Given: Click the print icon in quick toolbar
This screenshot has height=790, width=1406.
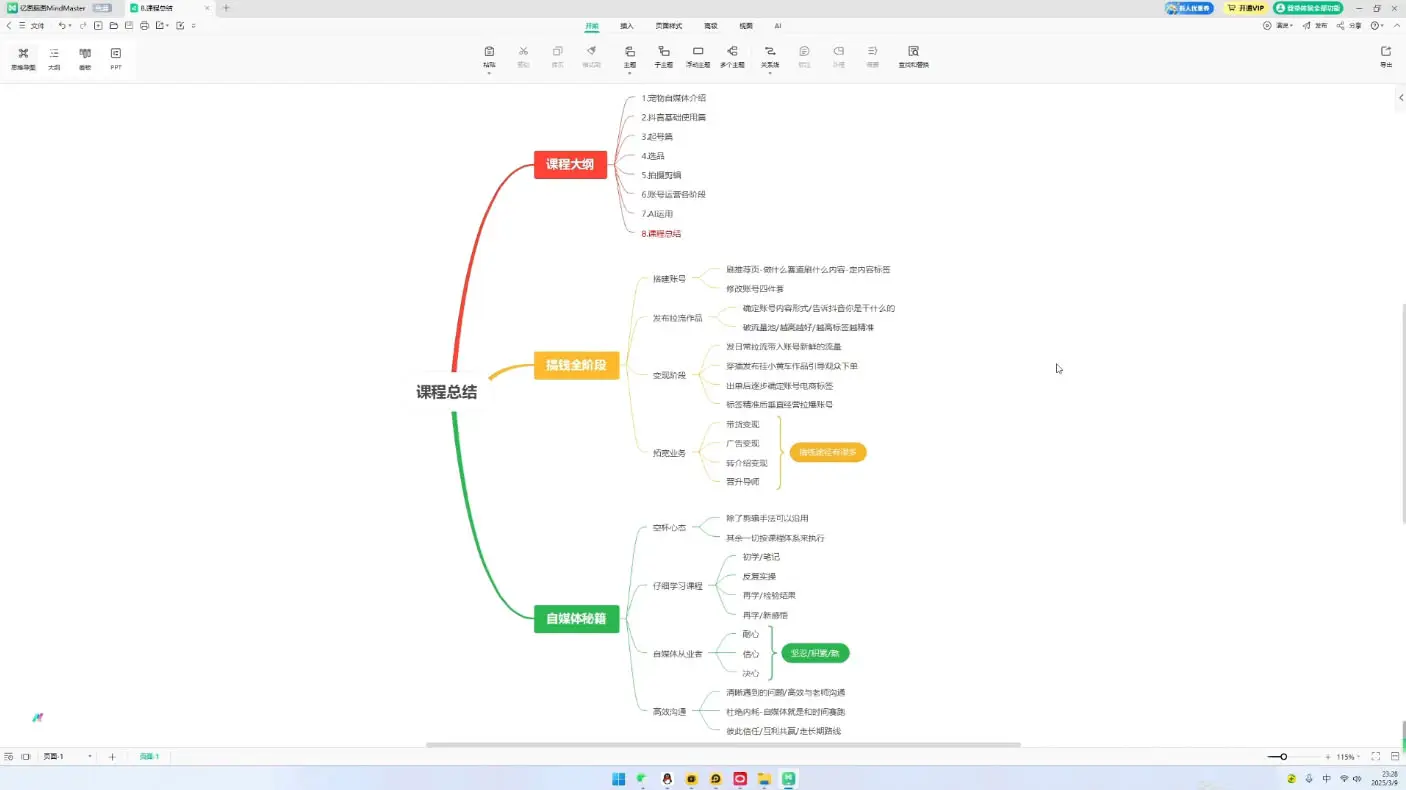Looking at the screenshot, I should (145, 25).
